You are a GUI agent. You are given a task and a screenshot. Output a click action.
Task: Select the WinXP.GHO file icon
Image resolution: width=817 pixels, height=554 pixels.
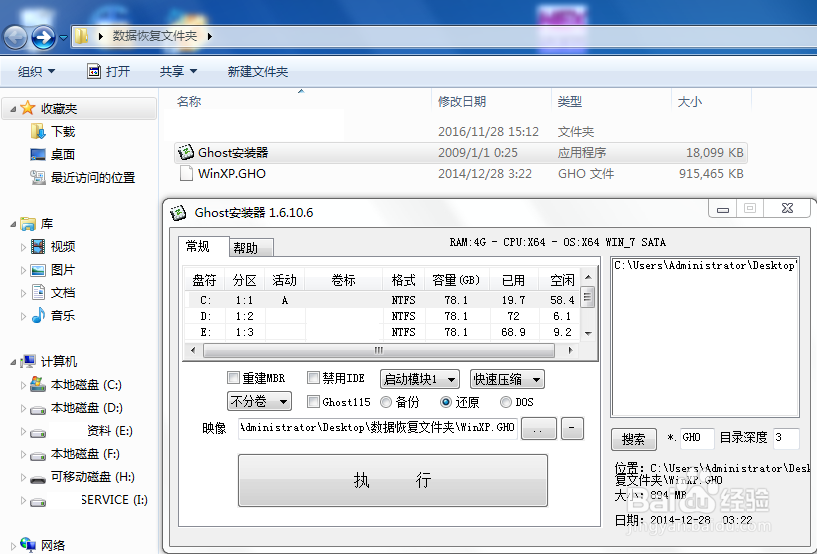pyautogui.click(x=186, y=173)
